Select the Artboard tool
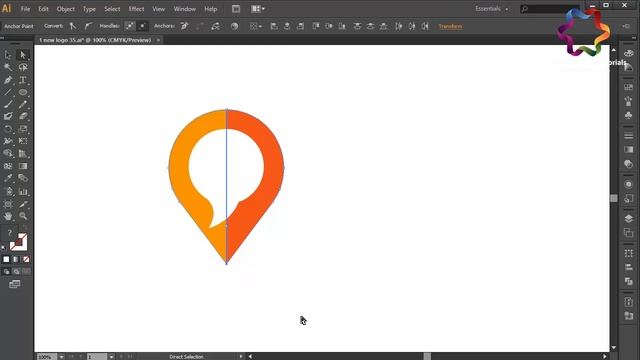640x360 pixels. pyautogui.click(x=8, y=204)
